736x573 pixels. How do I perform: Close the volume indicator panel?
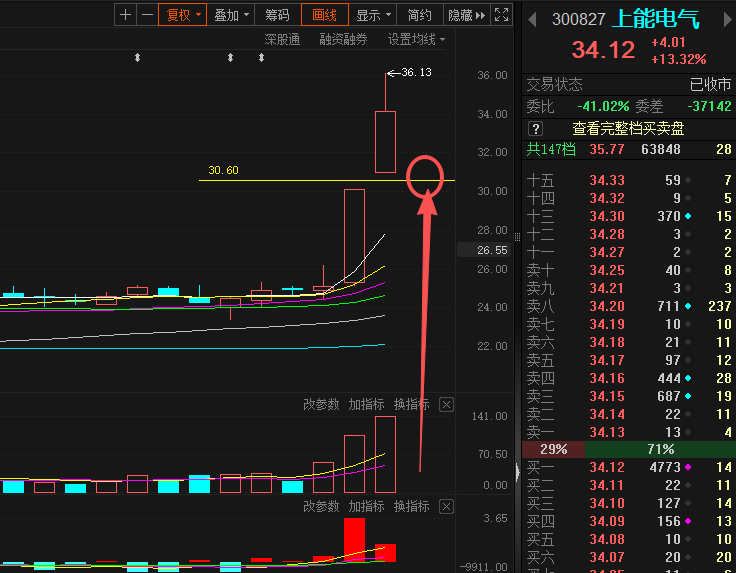(446, 405)
